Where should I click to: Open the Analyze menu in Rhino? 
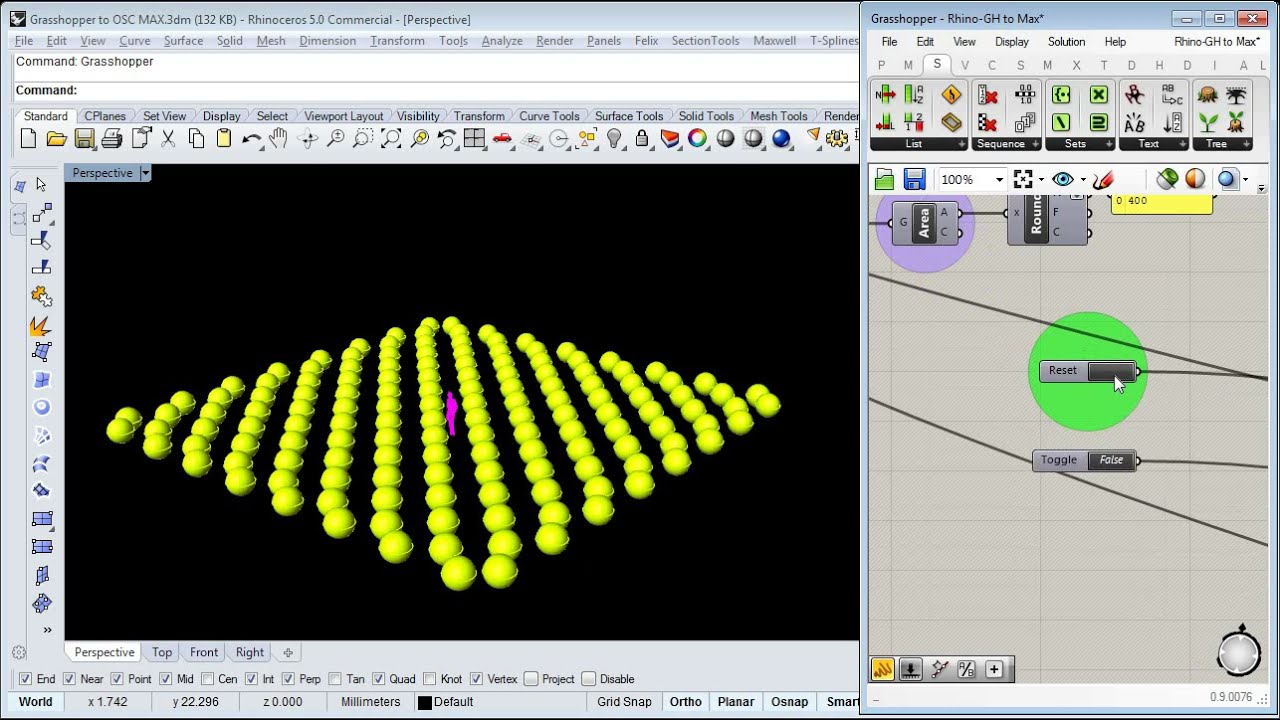click(x=502, y=41)
